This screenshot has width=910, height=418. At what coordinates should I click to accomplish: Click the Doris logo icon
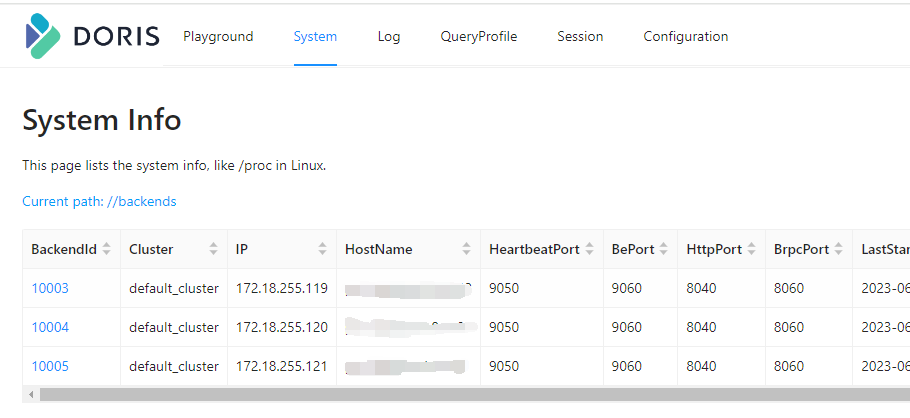pos(45,37)
